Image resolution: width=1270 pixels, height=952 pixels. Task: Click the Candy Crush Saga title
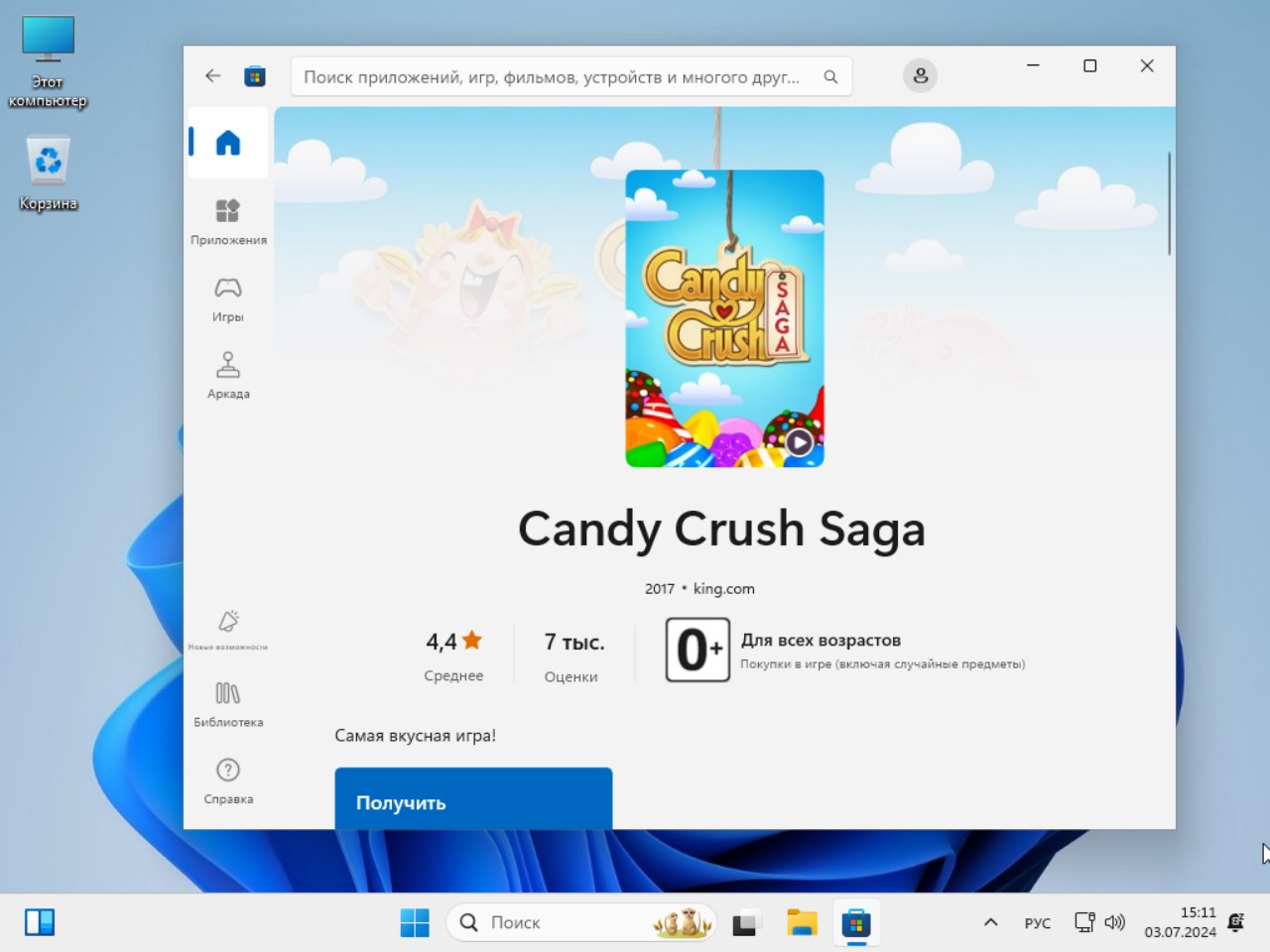[x=721, y=529]
